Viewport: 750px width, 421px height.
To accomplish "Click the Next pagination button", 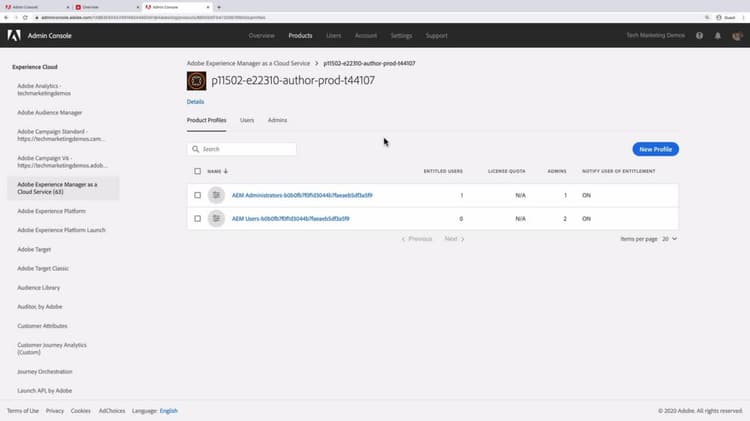I will pyautogui.click(x=454, y=239).
